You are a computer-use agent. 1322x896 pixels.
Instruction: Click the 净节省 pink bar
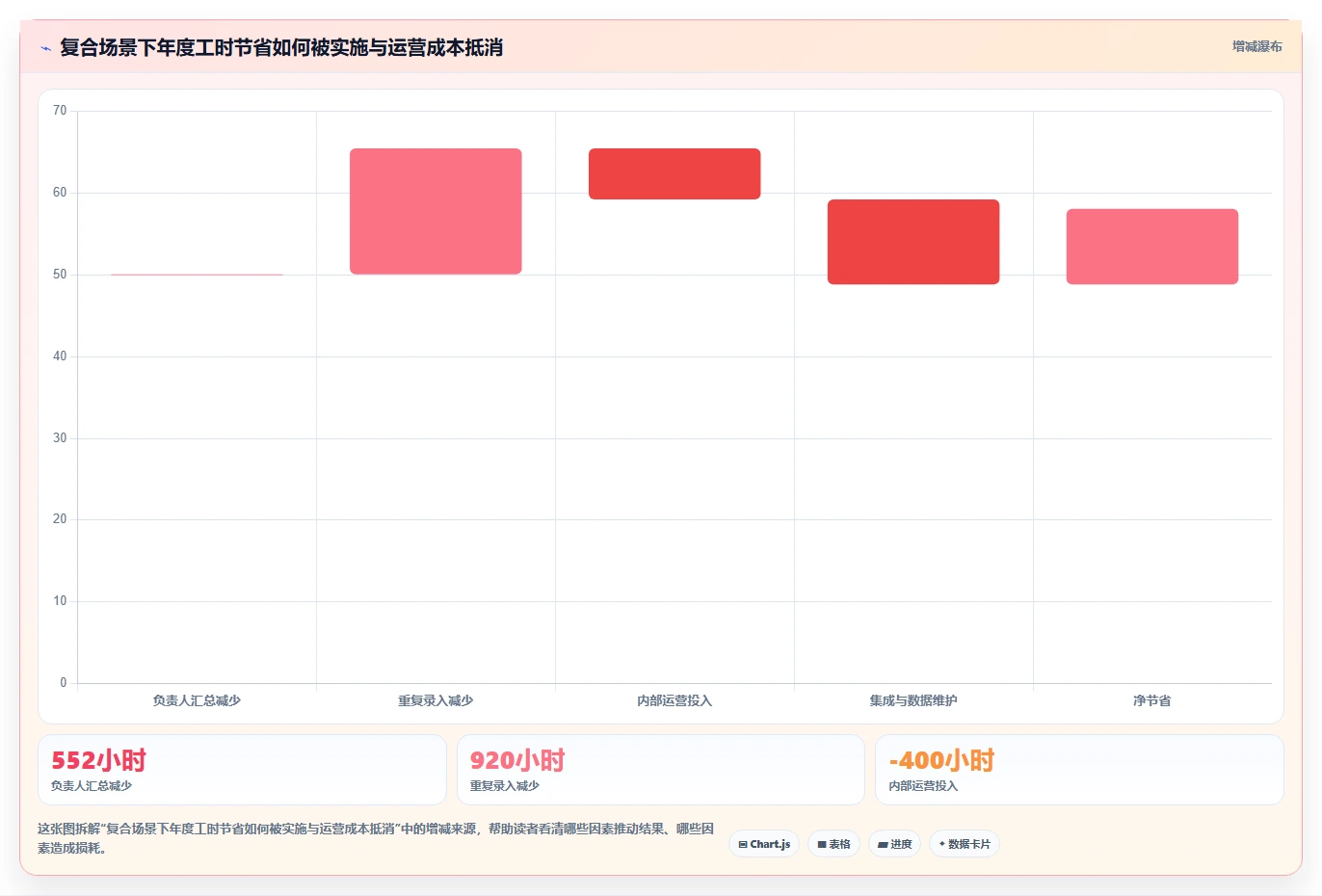click(x=1152, y=247)
